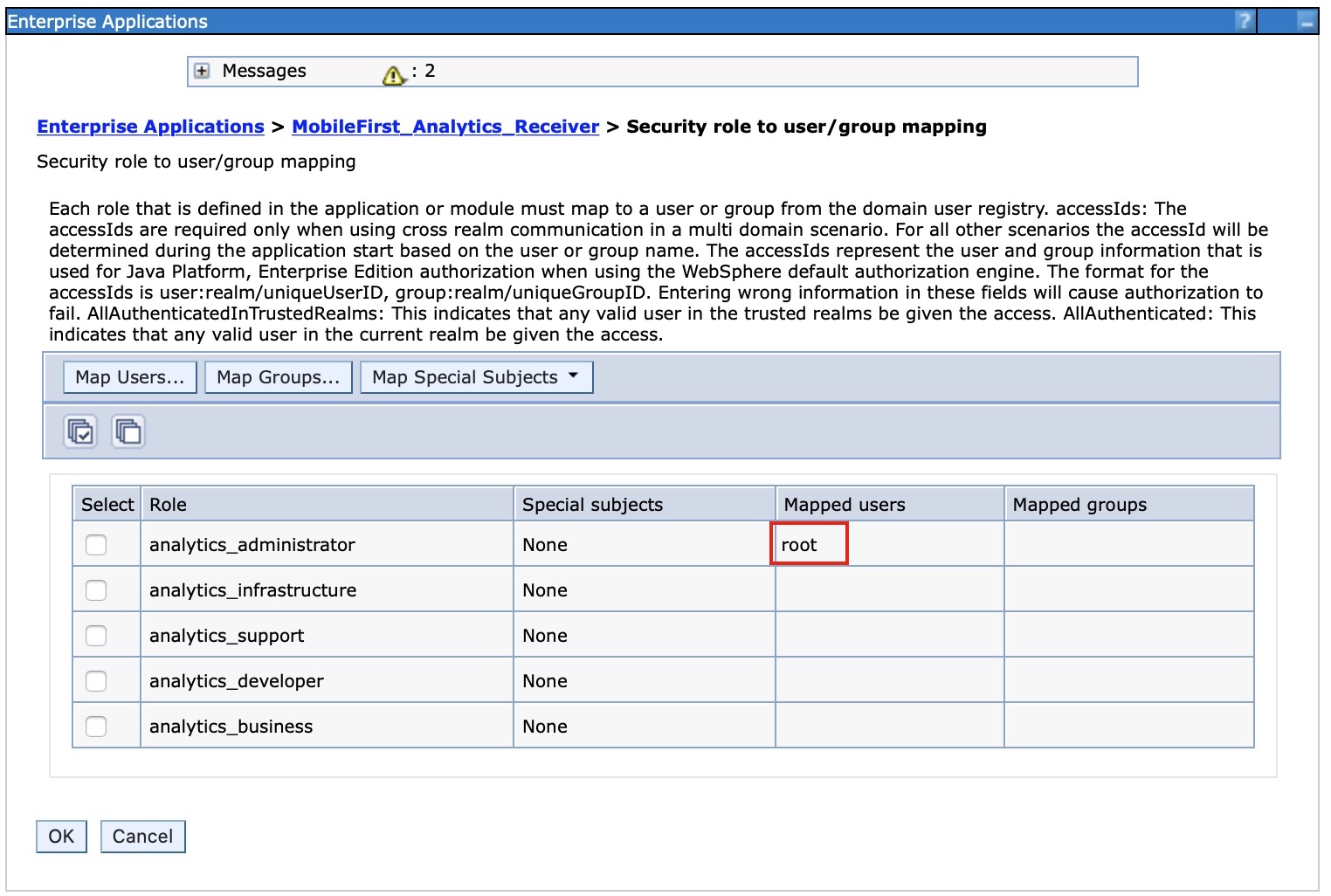Click the bold Security role mapping breadcrumb title

(807, 127)
